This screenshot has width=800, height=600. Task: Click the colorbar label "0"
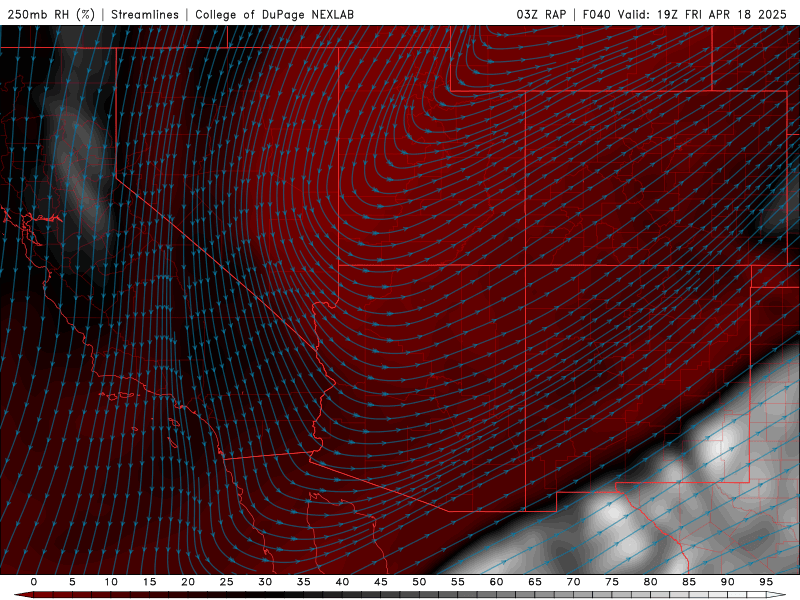(34, 582)
